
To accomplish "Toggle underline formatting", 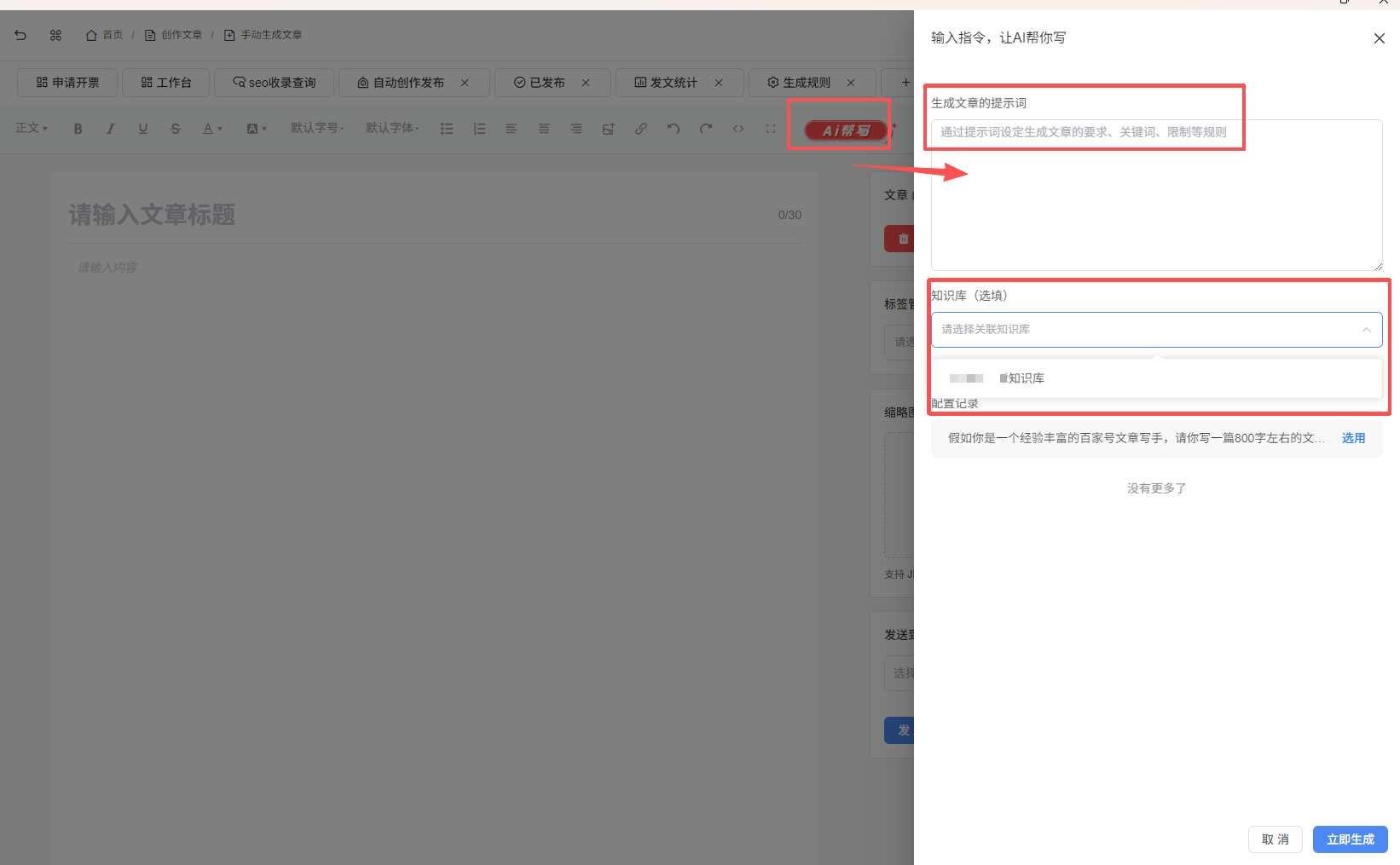I will click(142, 129).
